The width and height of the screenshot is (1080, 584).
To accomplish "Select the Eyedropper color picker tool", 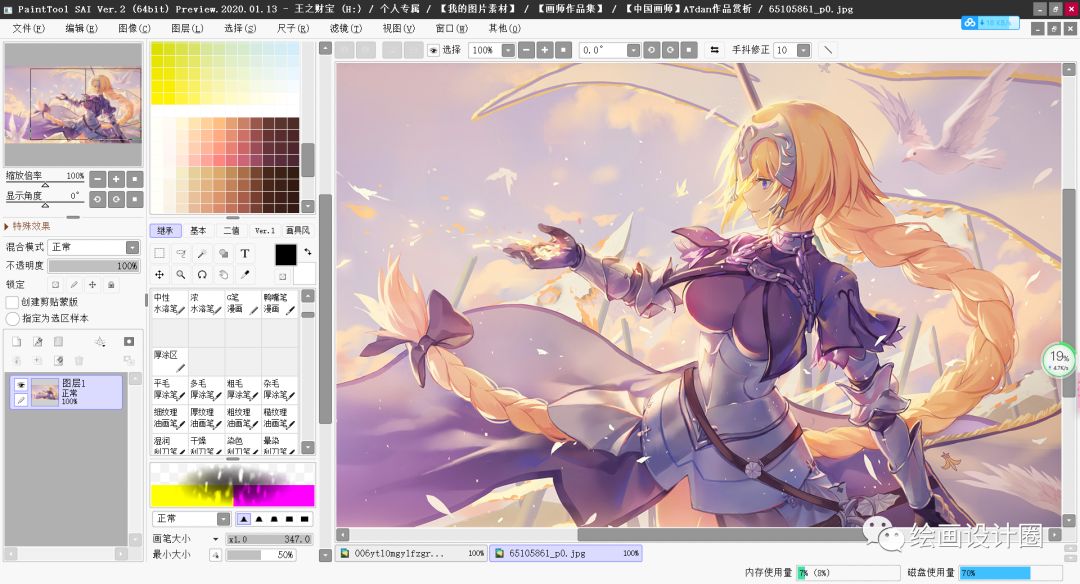I will (x=245, y=274).
